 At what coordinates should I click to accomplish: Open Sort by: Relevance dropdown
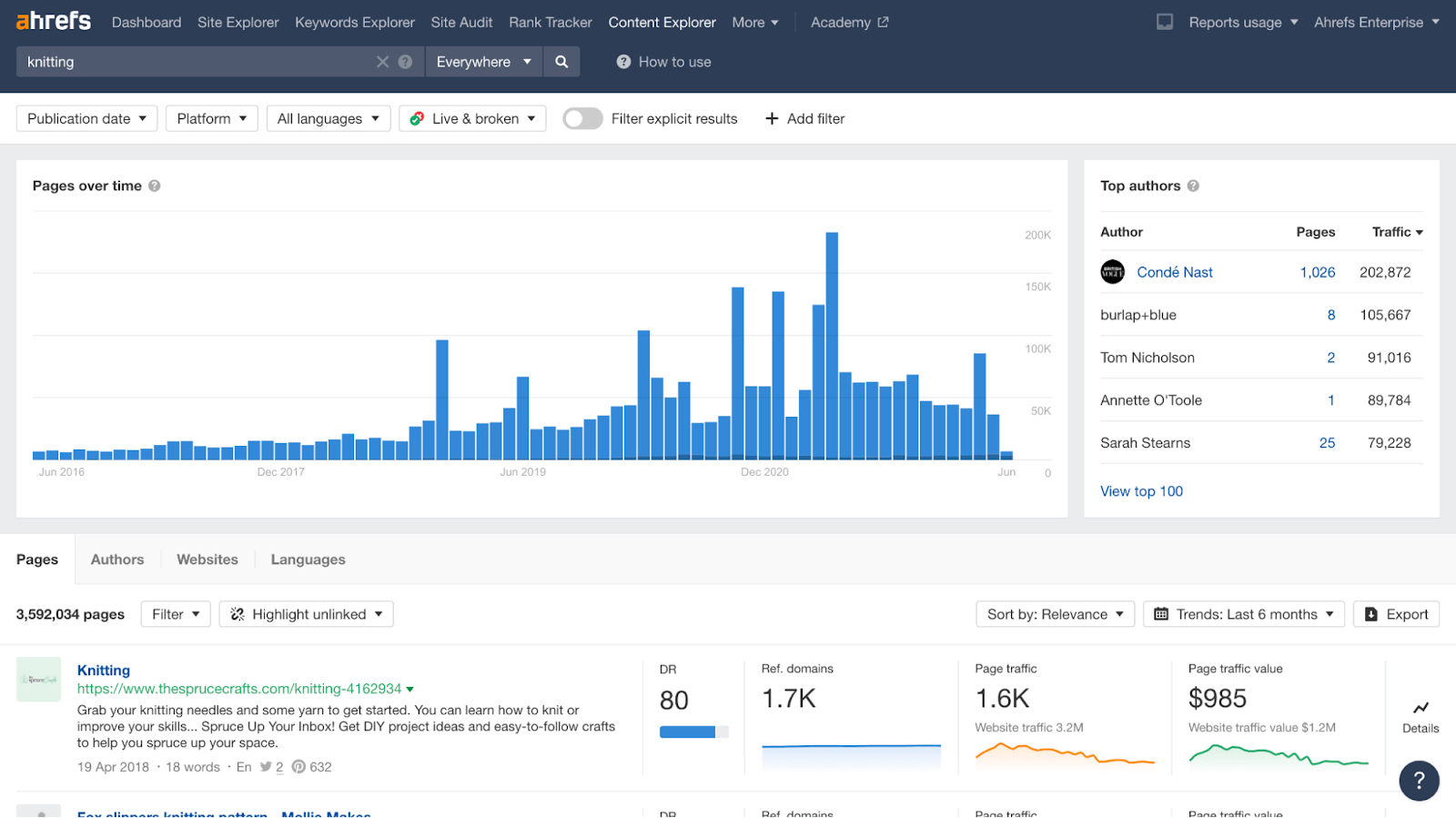click(x=1056, y=614)
